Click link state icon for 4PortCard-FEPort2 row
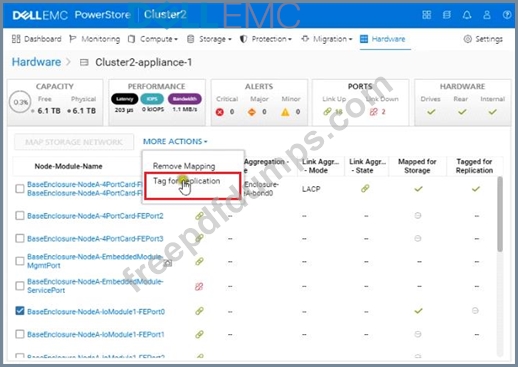The image size is (518, 367). tap(199, 216)
